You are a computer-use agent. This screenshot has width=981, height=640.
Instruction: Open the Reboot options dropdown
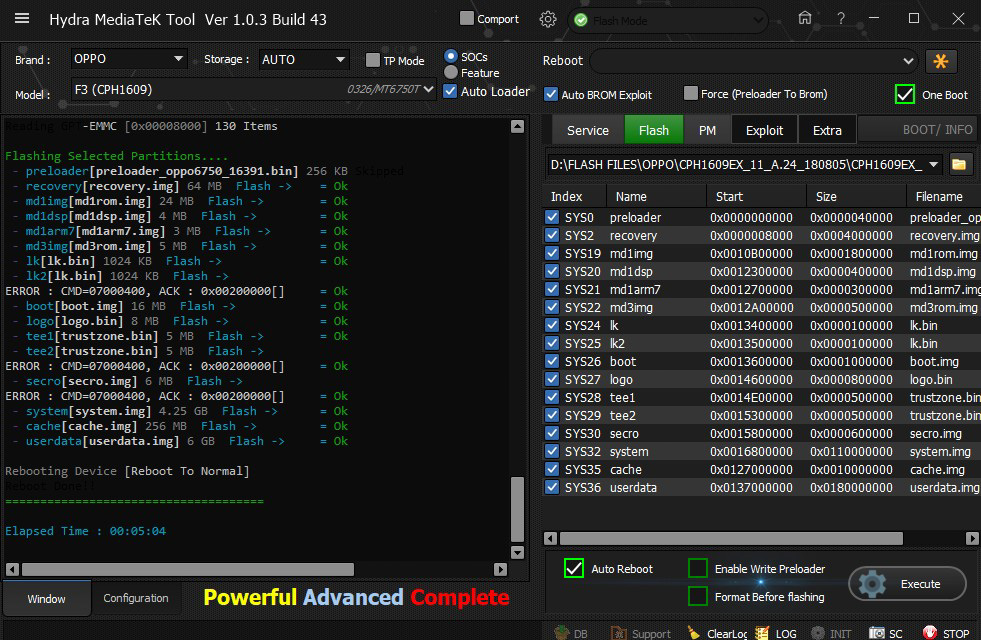(x=753, y=61)
